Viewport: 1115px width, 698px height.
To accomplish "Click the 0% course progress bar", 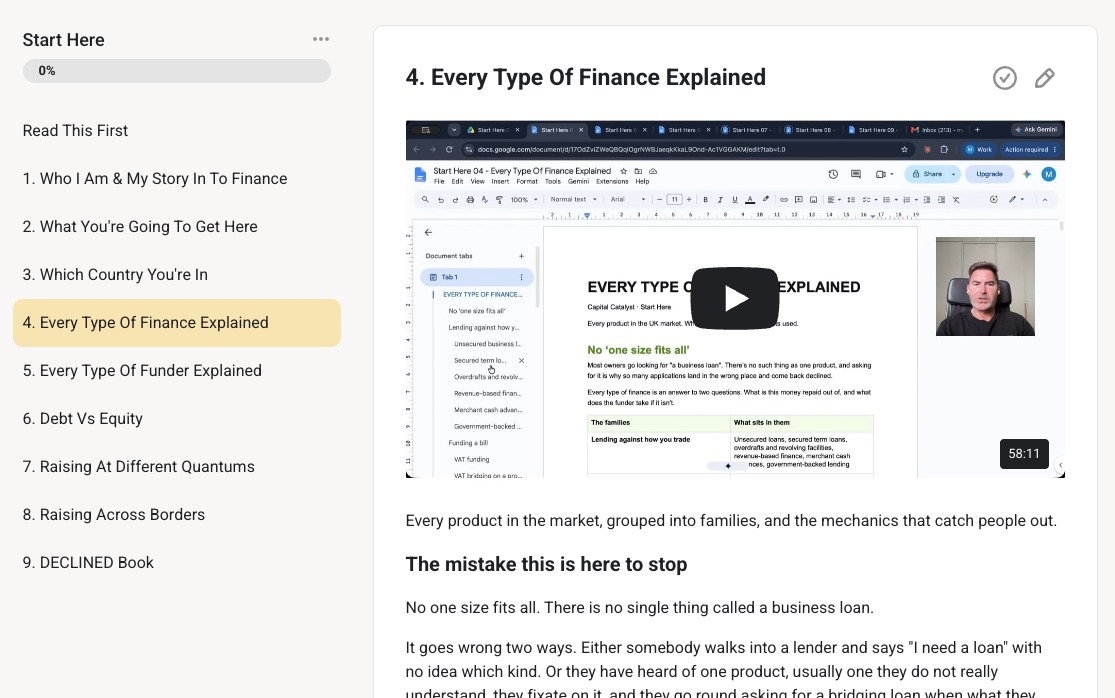I will (177, 71).
